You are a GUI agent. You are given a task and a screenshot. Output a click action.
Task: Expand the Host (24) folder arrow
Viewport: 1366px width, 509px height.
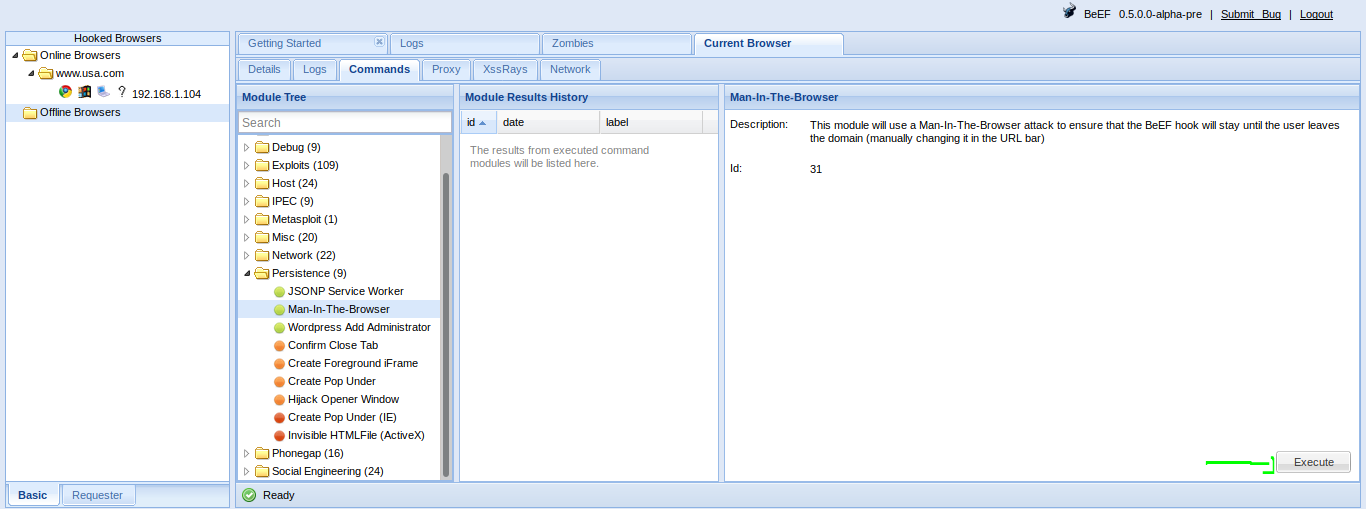tap(247, 183)
